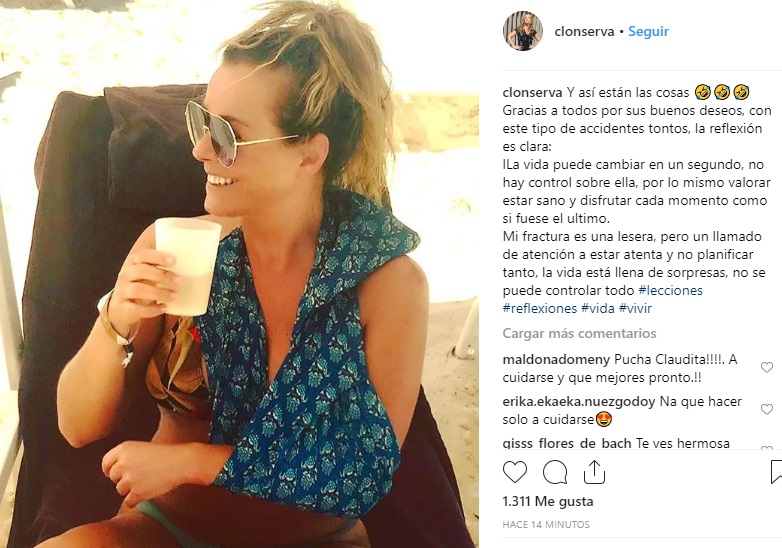
Task: Follow clonserva via Seguir link
Action: [648, 31]
